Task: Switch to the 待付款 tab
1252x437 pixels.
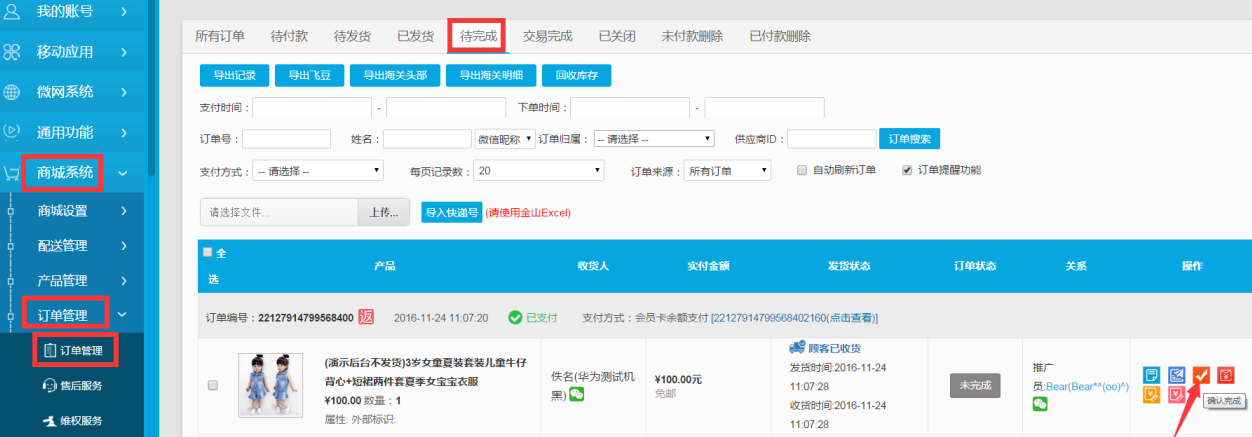Action: (x=289, y=35)
